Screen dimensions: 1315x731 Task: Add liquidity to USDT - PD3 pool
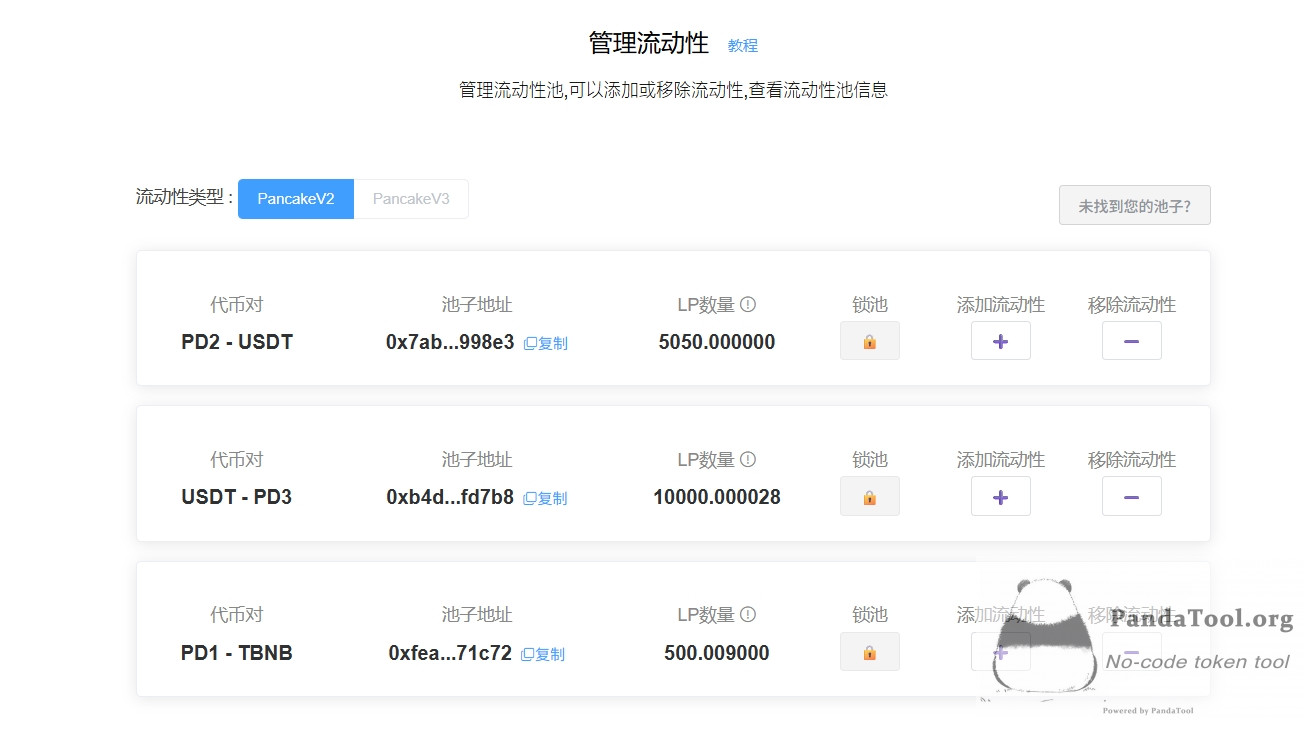[1000, 497]
